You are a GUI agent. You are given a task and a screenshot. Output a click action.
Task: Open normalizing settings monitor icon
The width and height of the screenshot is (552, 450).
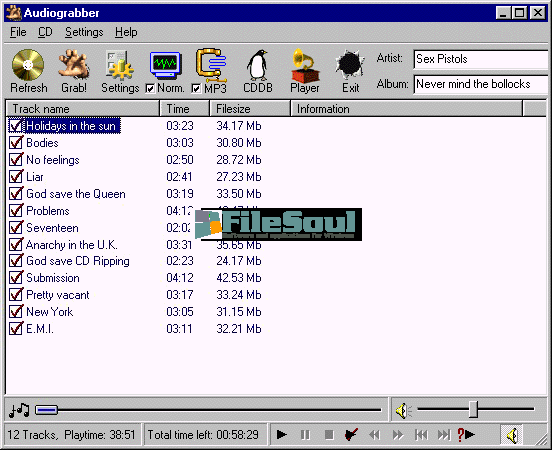(x=165, y=65)
